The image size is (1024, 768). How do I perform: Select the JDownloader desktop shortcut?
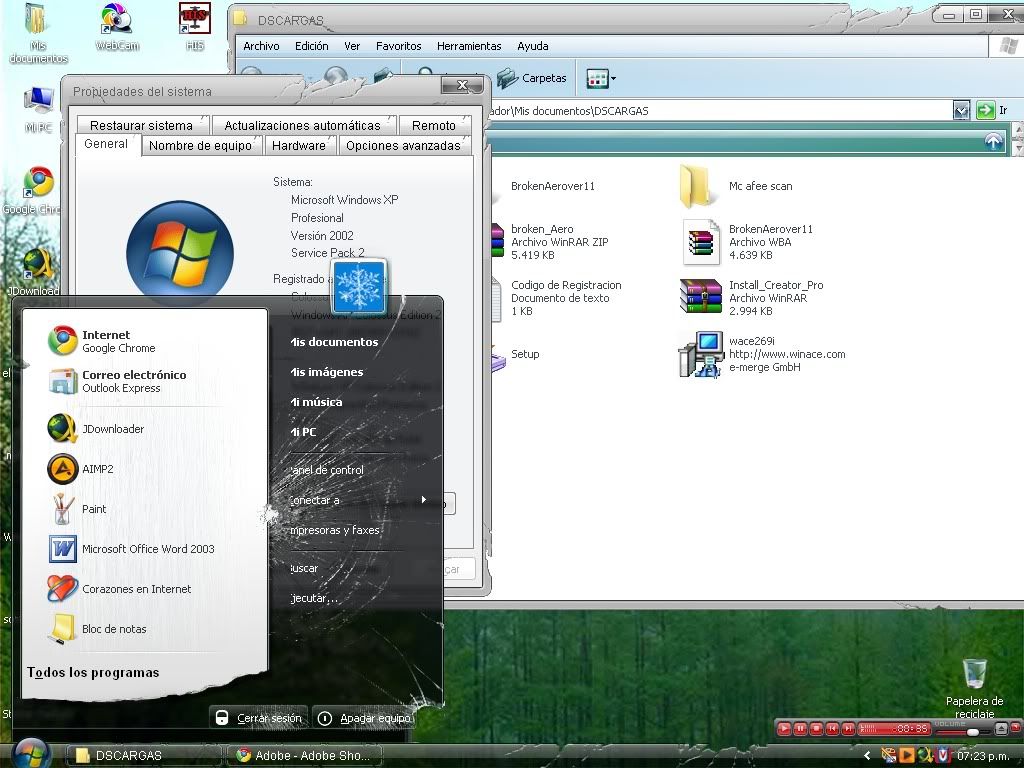[36, 272]
